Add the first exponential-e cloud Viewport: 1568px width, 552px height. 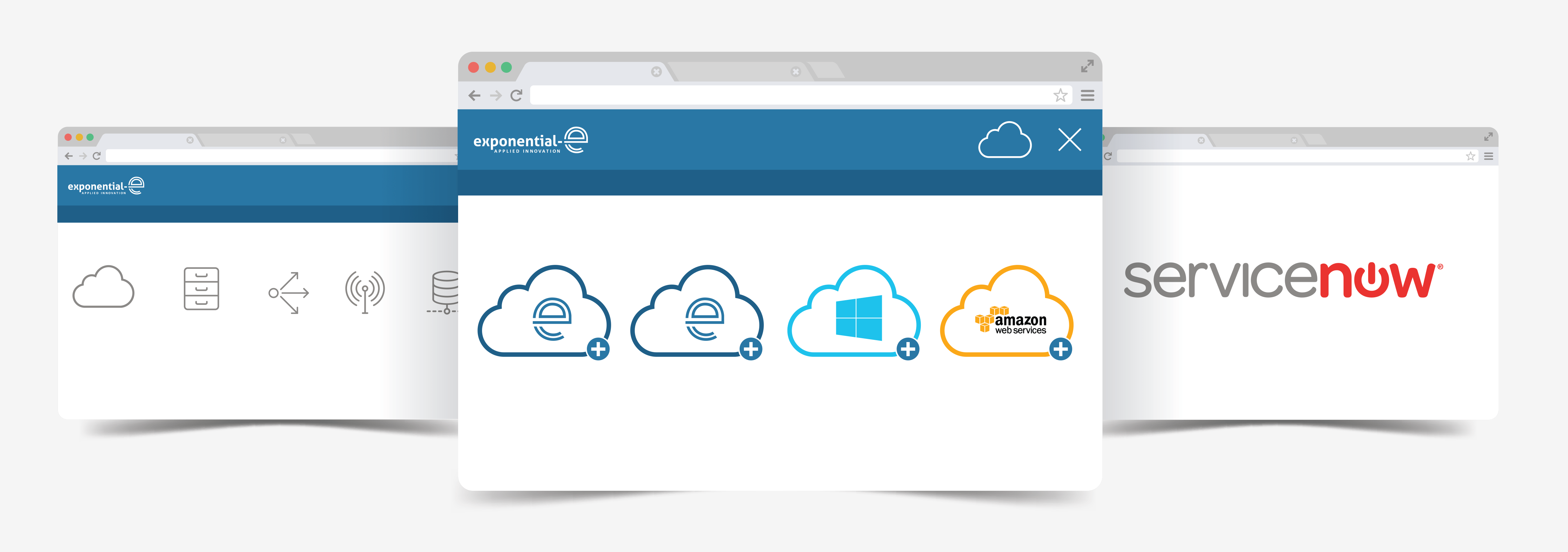tap(598, 349)
